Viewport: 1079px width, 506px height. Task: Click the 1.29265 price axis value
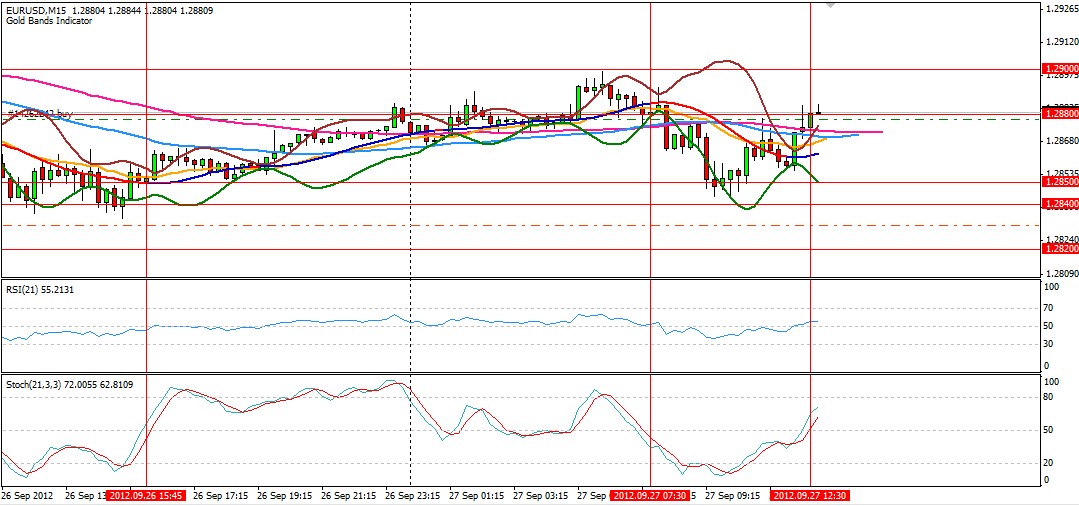1061,9
